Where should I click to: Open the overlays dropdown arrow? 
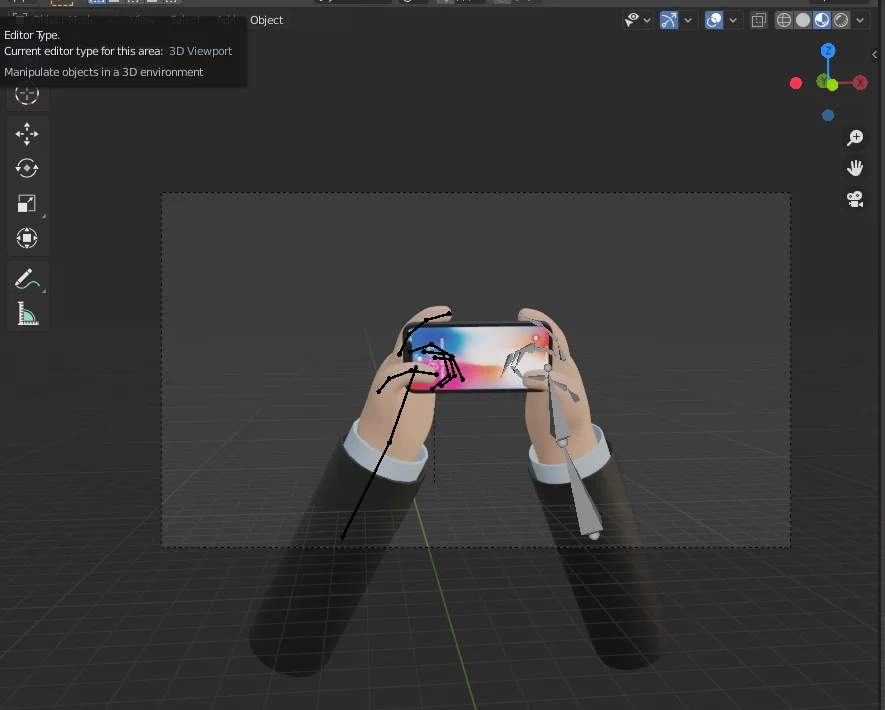click(x=732, y=20)
